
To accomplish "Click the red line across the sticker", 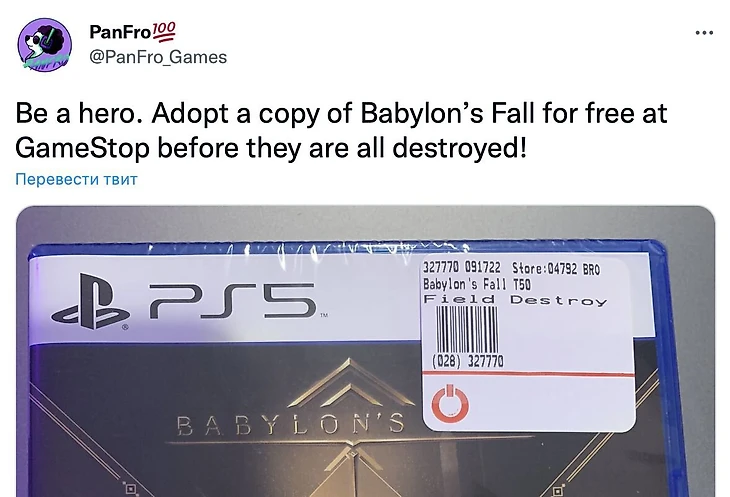I will tap(528, 373).
